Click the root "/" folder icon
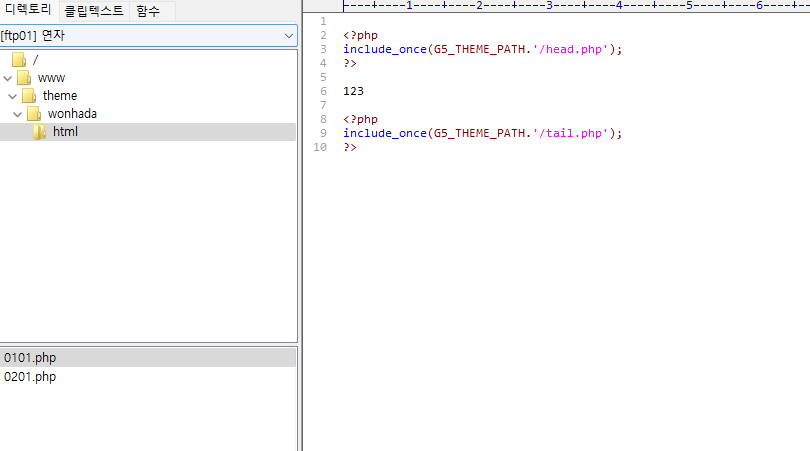The image size is (810, 451). (x=19, y=60)
